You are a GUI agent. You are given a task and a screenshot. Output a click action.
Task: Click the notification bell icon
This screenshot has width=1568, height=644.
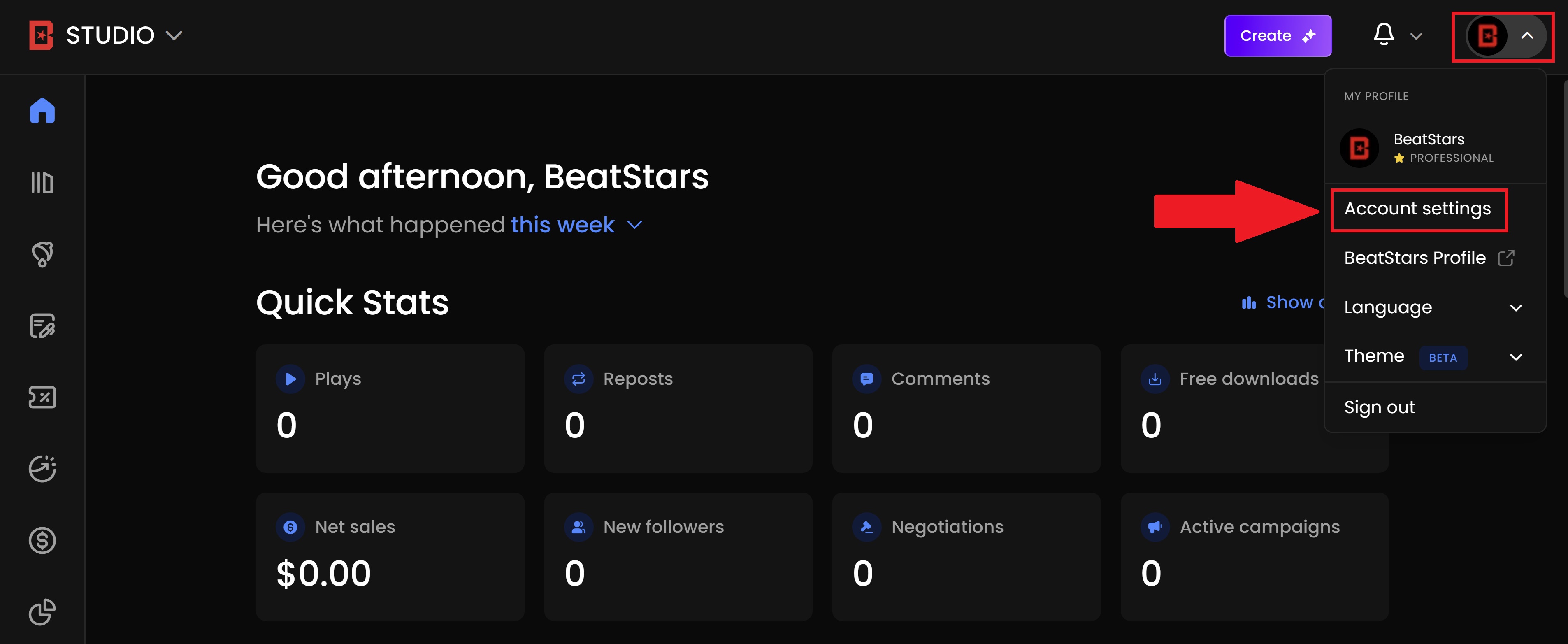1384,35
